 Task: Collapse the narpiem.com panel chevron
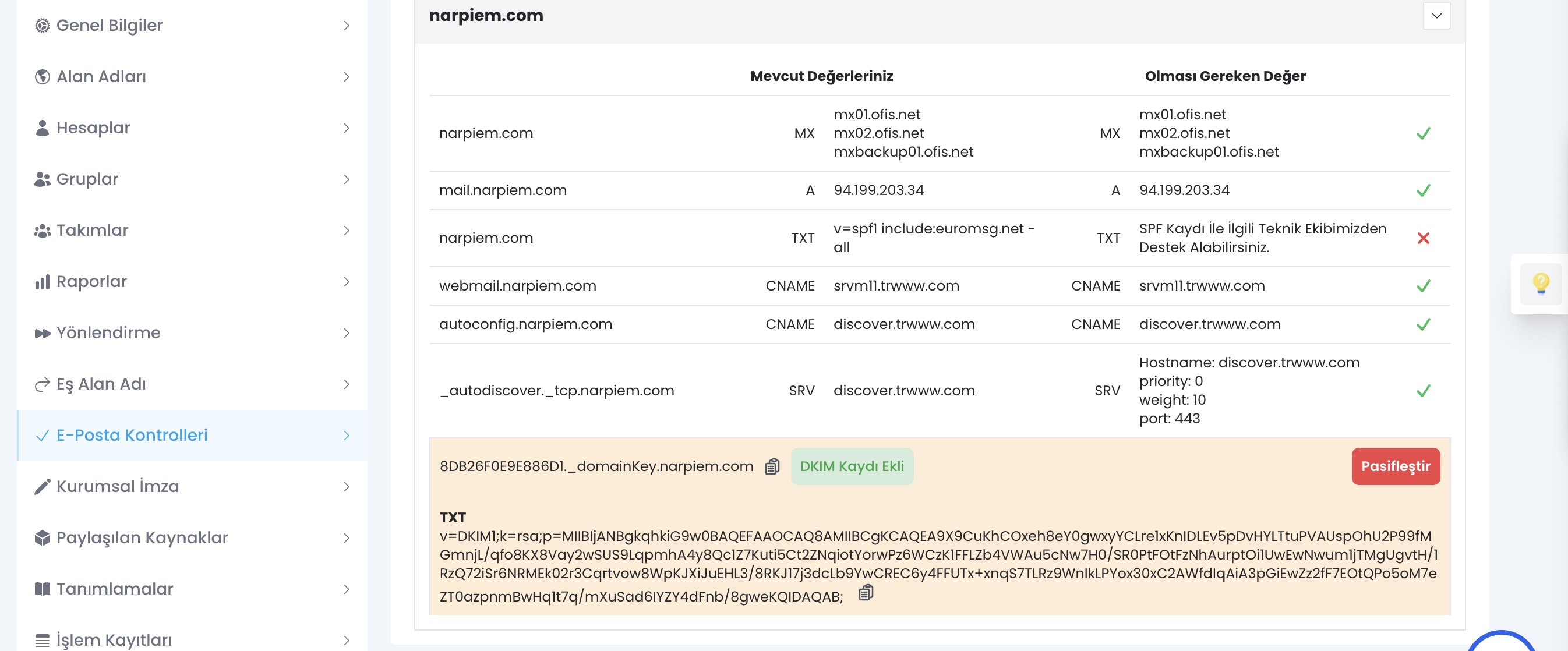tap(1436, 16)
